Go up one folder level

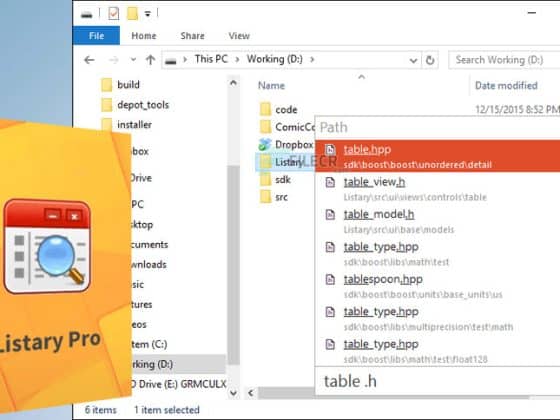[x=150, y=60]
